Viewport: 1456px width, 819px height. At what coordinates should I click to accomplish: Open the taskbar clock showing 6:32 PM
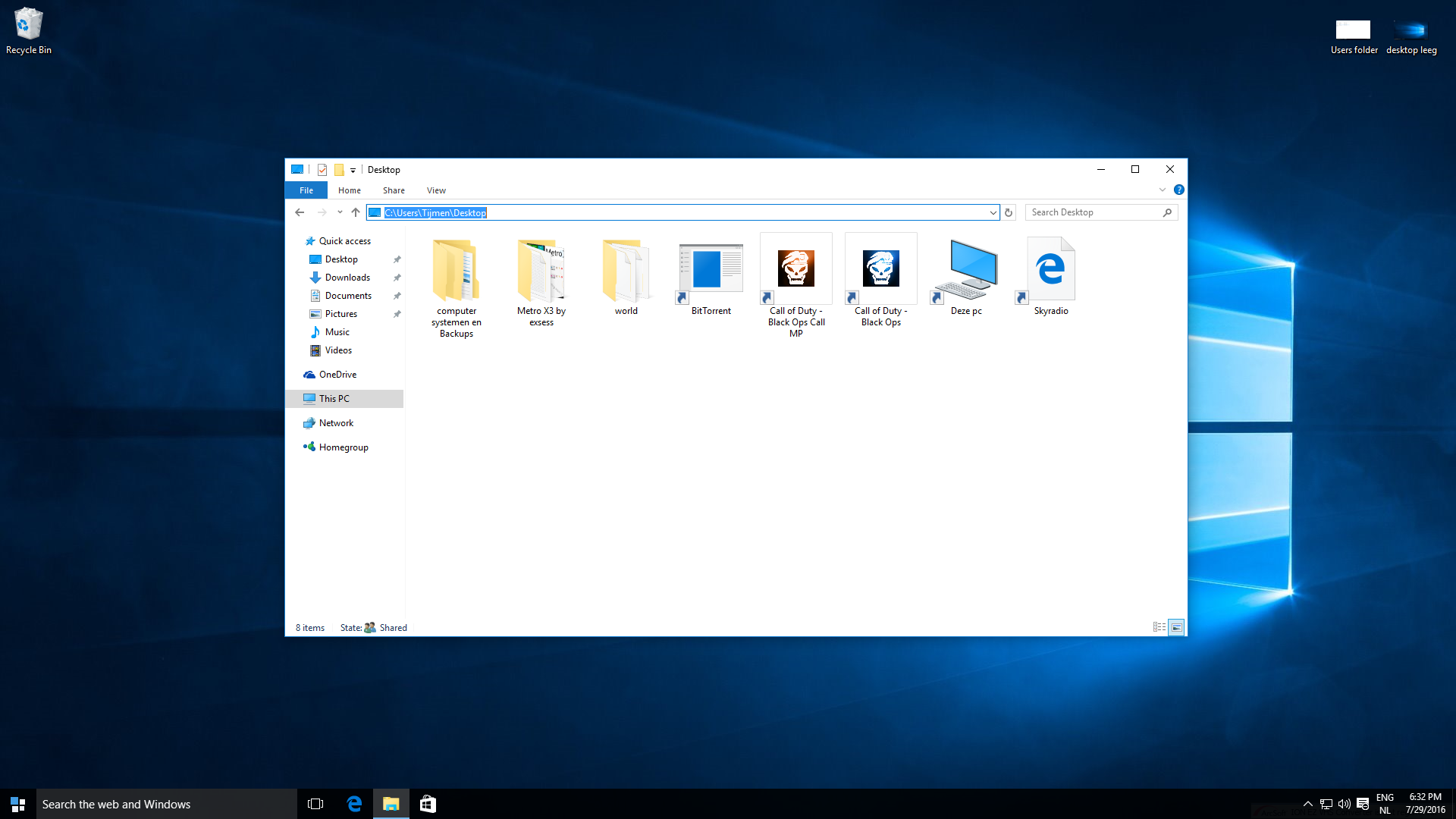tap(1425, 804)
